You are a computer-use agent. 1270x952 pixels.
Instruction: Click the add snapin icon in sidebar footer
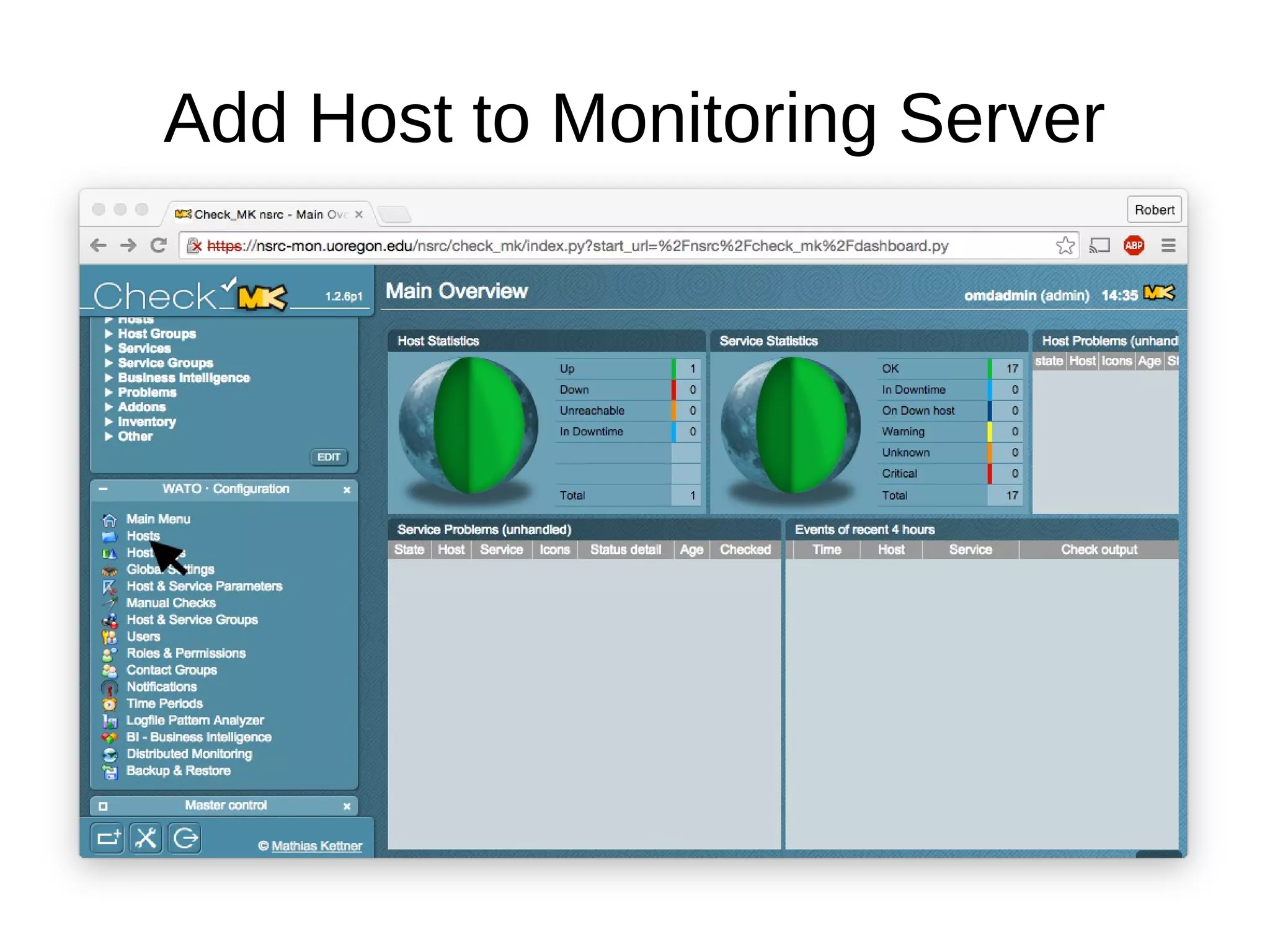tap(108, 839)
